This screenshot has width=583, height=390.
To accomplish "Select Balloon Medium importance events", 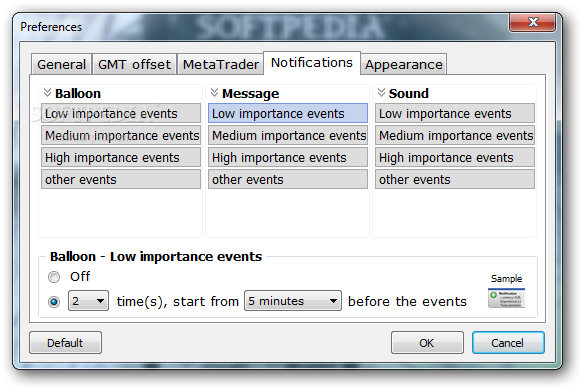I will point(121,135).
